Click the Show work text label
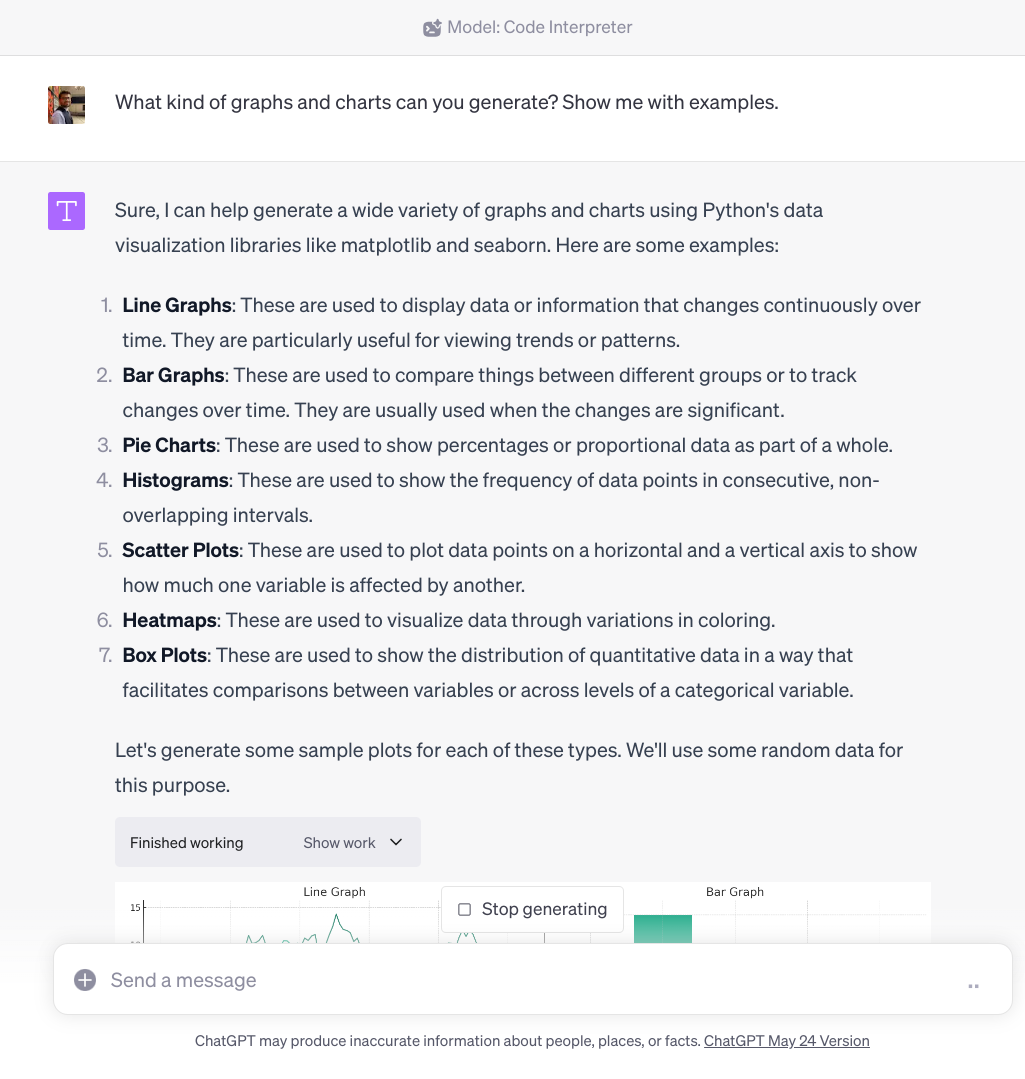1025x1079 pixels. click(338, 842)
